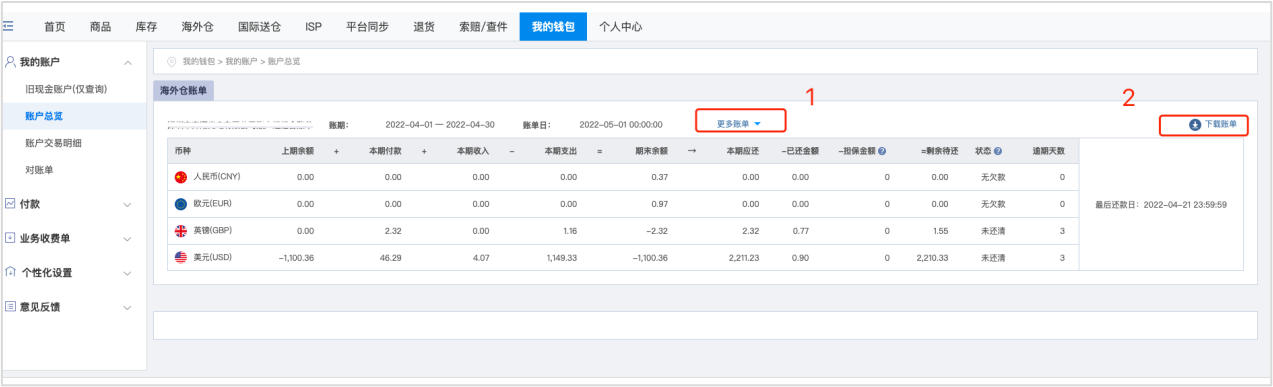The height and width of the screenshot is (387, 1273).
Task: Open 对账单 in sidebar
Action: click(x=39, y=170)
